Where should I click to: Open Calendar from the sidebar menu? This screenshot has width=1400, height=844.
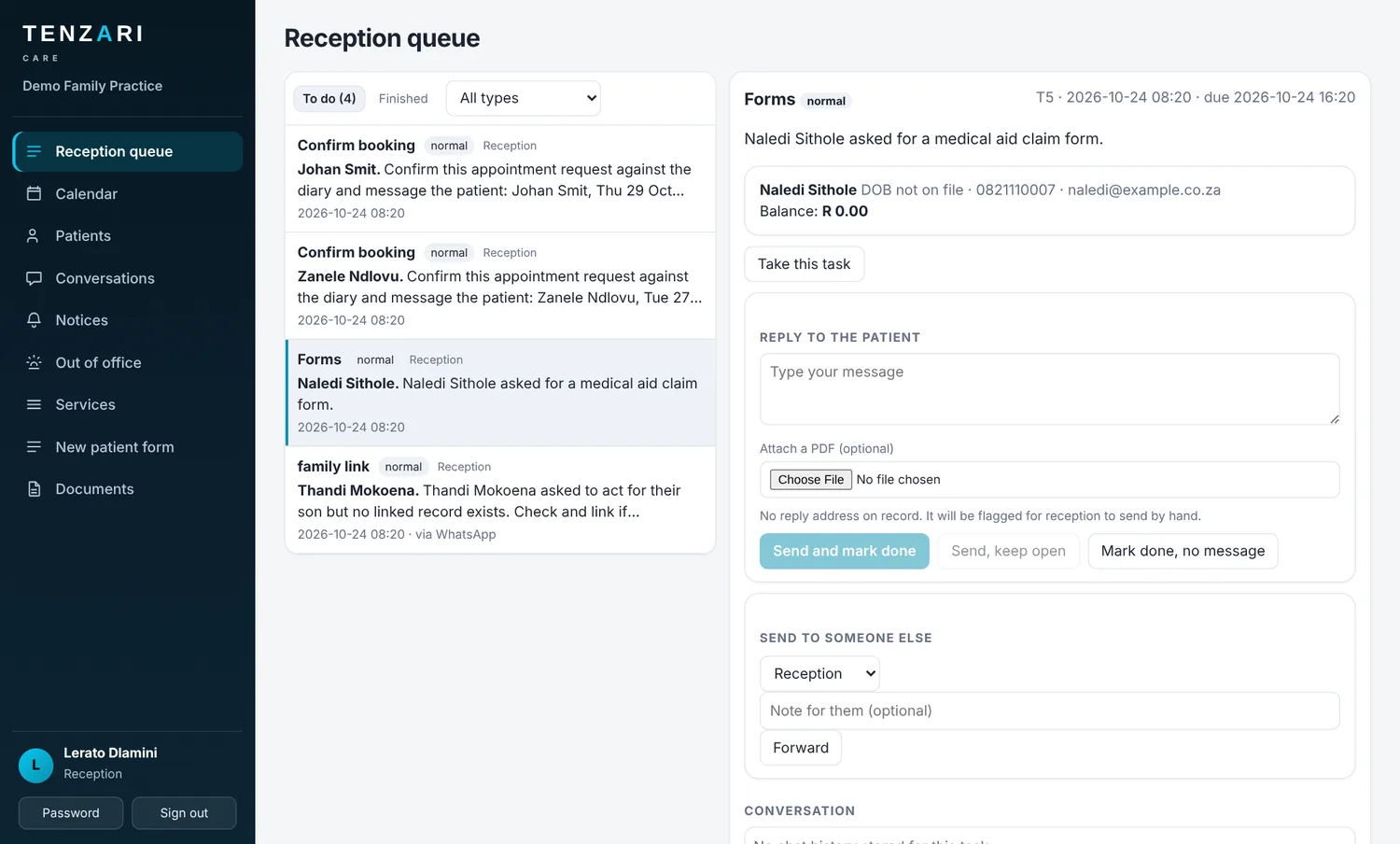click(128, 193)
